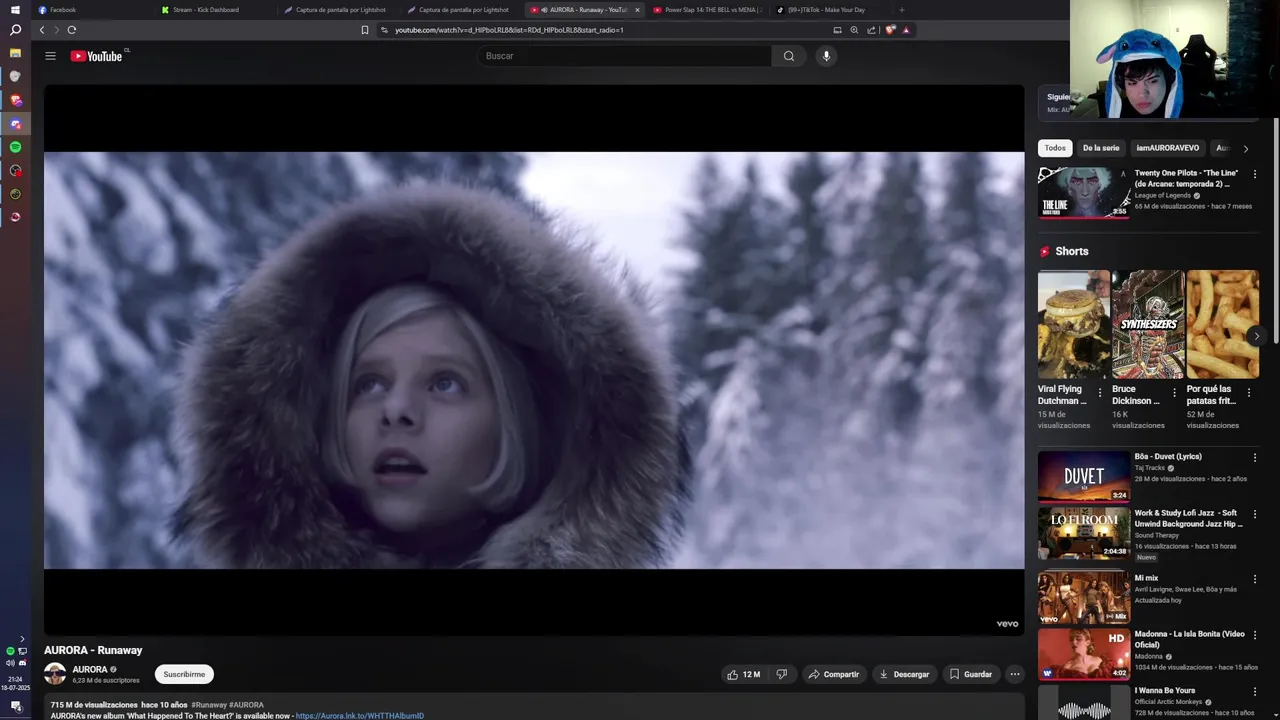
Task: Open the site settings icon before the URL
Action: click(x=385, y=30)
